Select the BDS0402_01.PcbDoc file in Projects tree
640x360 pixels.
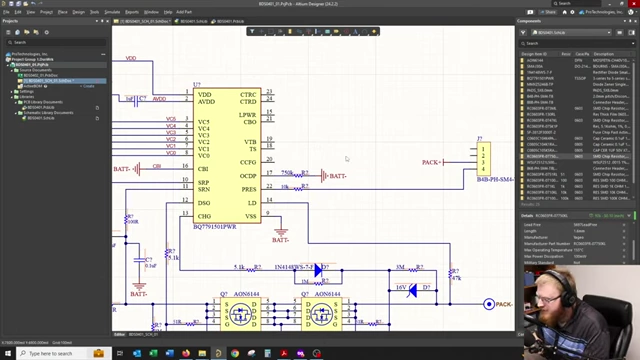tap(40, 76)
